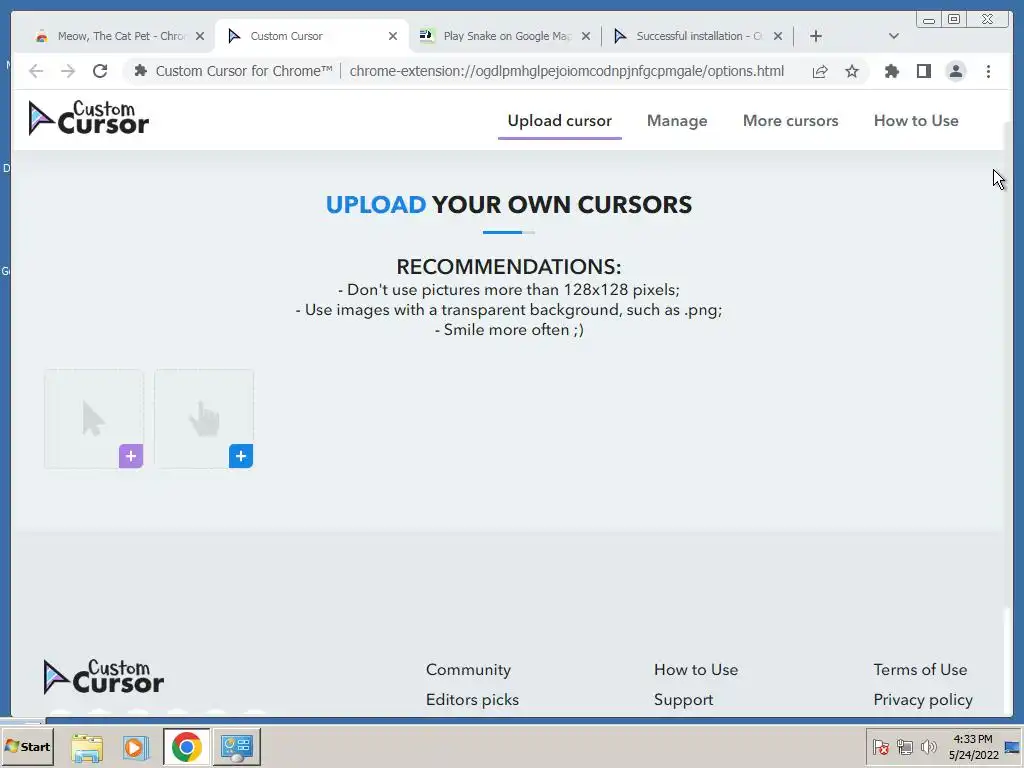Click the Show desktop button
This screenshot has height=768, width=1024.
point(1014,747)
